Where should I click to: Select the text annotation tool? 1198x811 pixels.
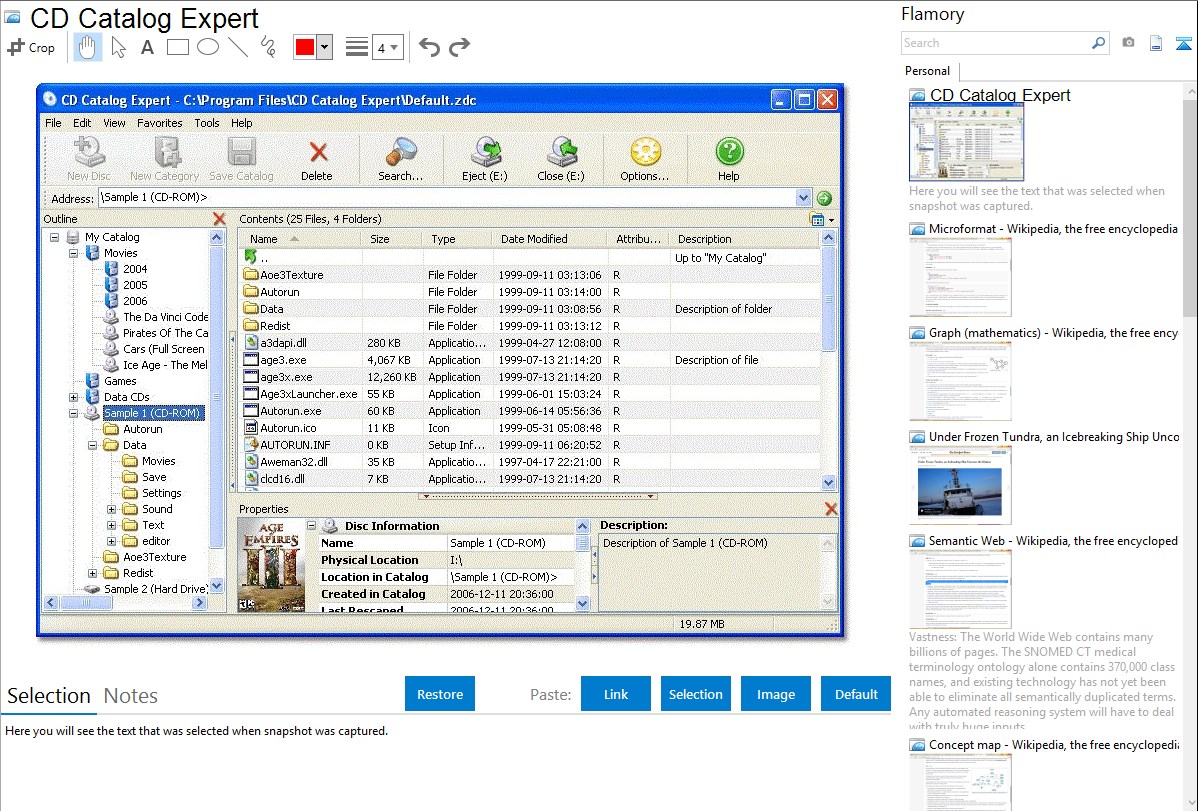click(147, 47)
